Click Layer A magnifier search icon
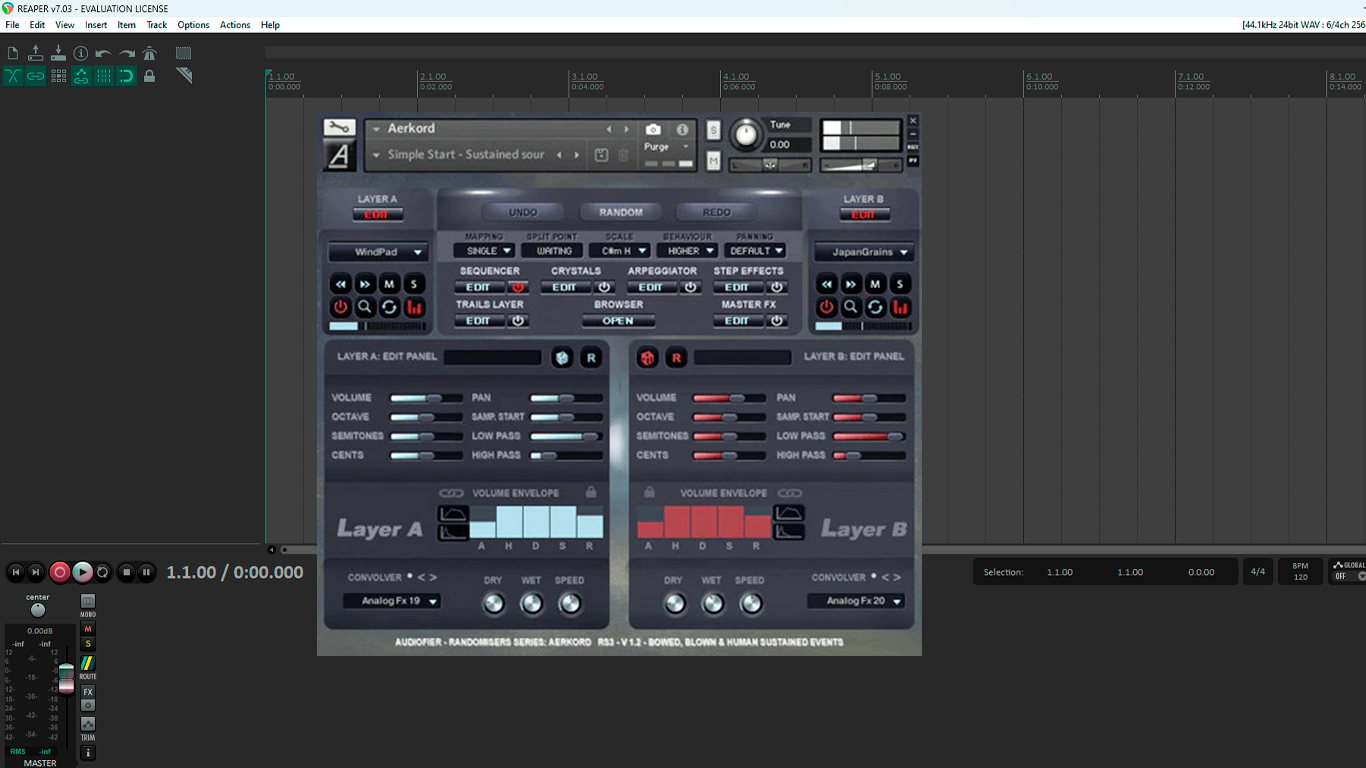This screenshot has width=1366, height=768. pos(365,308)
